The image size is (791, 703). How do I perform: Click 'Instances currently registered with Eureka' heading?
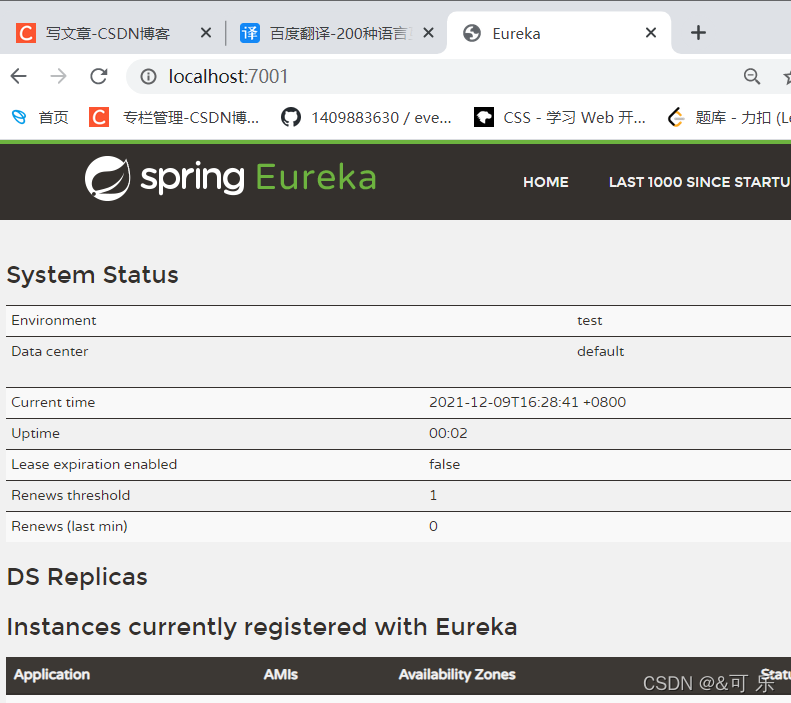pos(262,627)
